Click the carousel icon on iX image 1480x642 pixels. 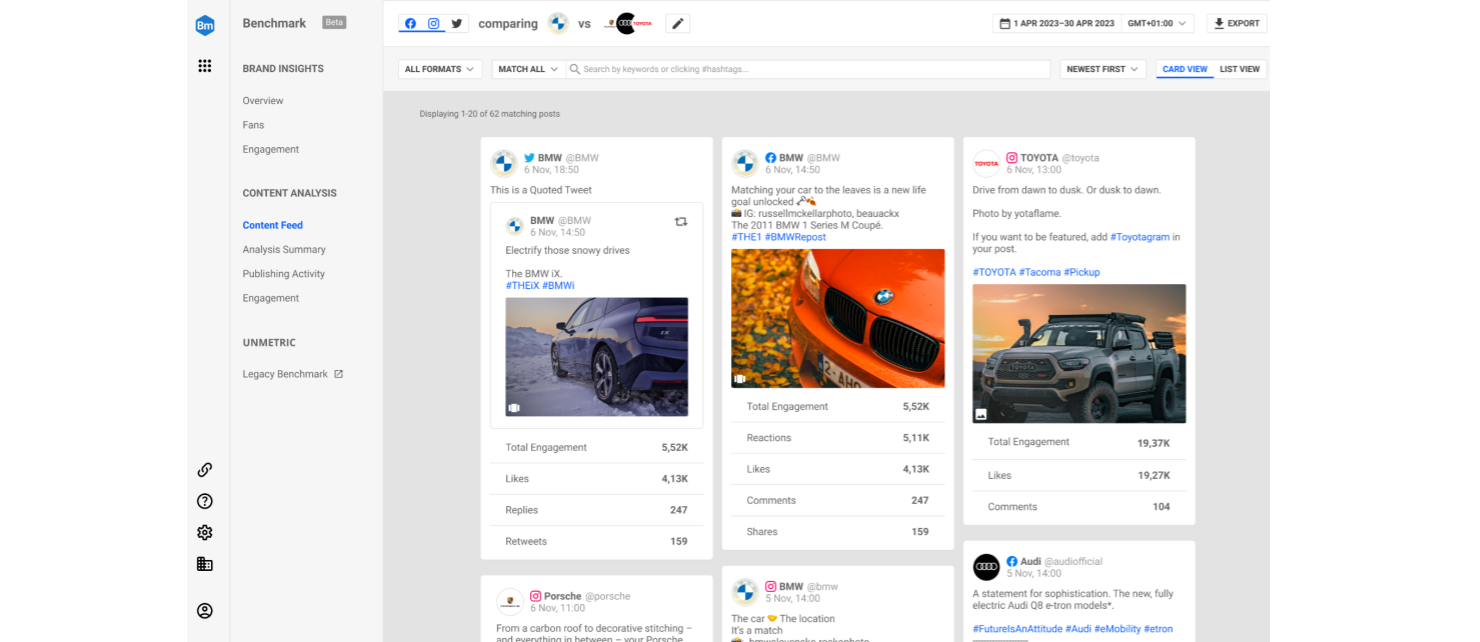point(514,408)
